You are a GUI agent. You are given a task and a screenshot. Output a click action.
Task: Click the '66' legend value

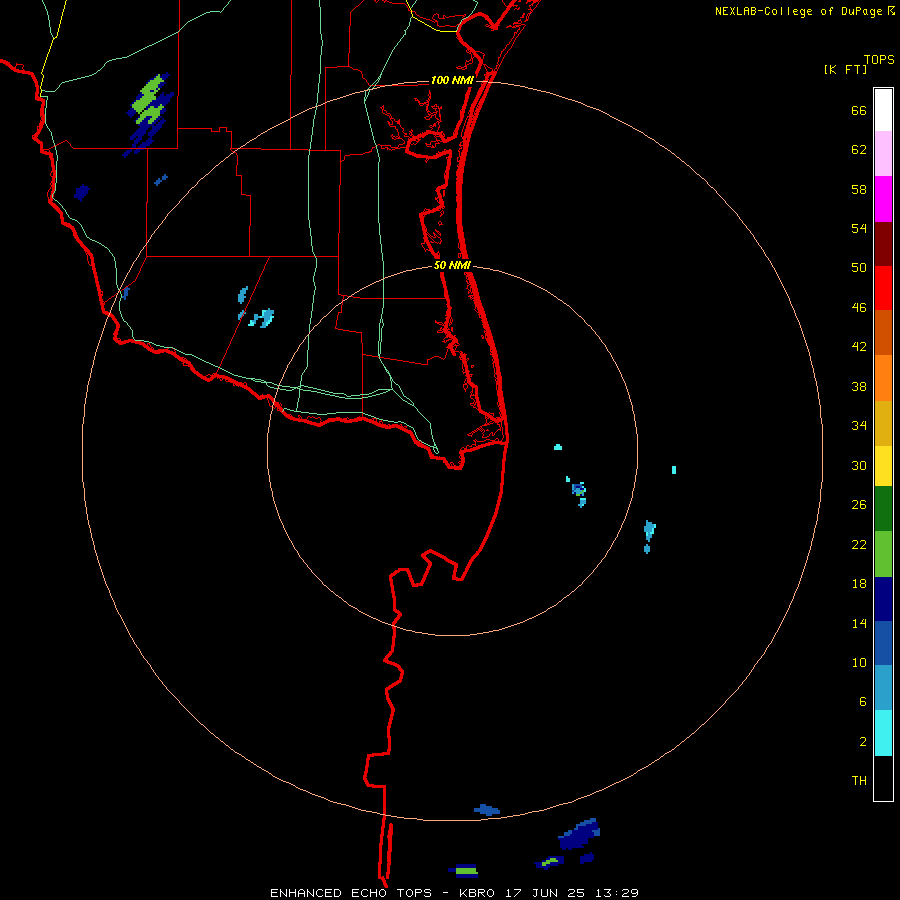pyautogui.click(x=859, y=111)
